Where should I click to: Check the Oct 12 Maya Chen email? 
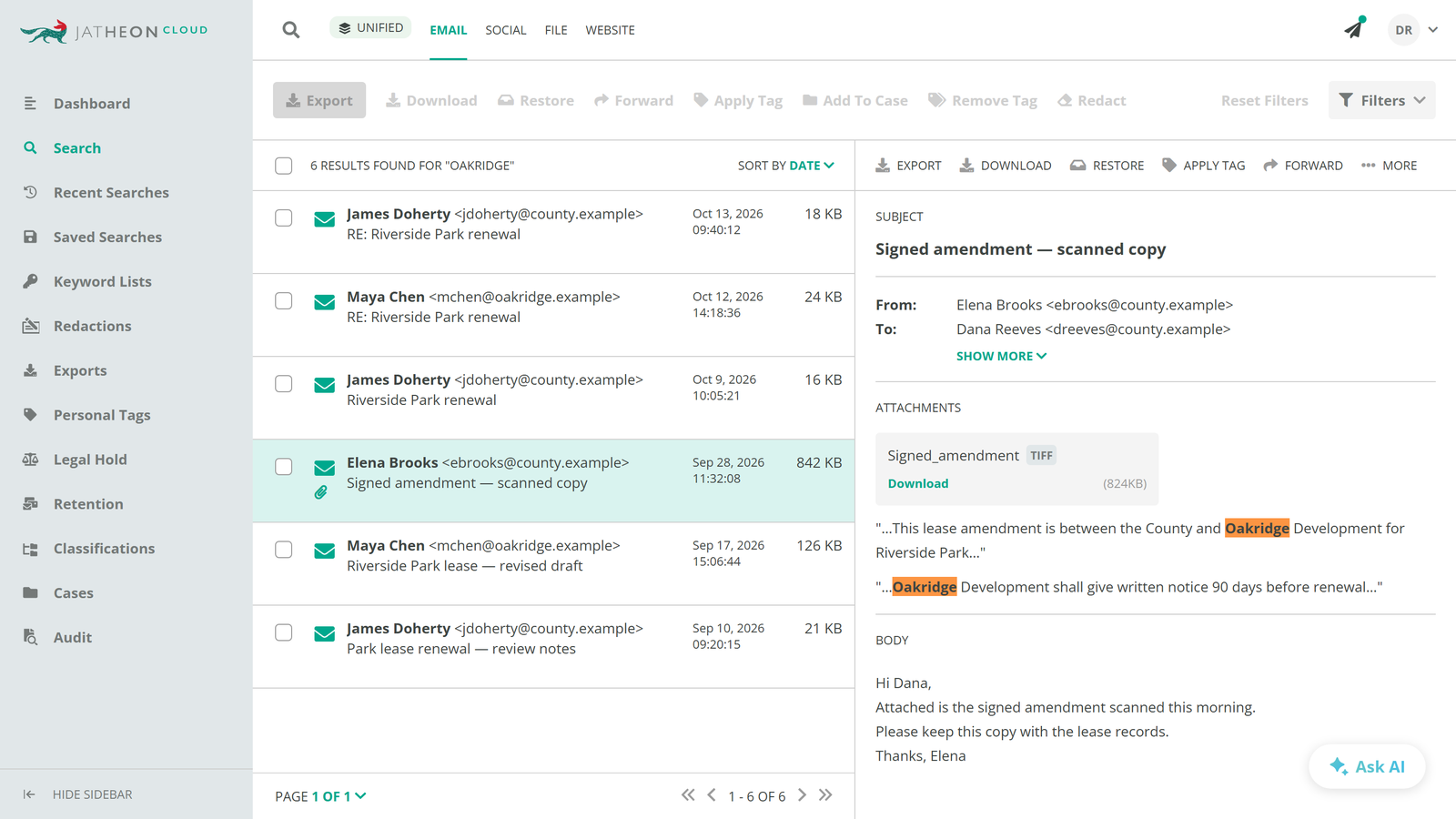(284, 301)
